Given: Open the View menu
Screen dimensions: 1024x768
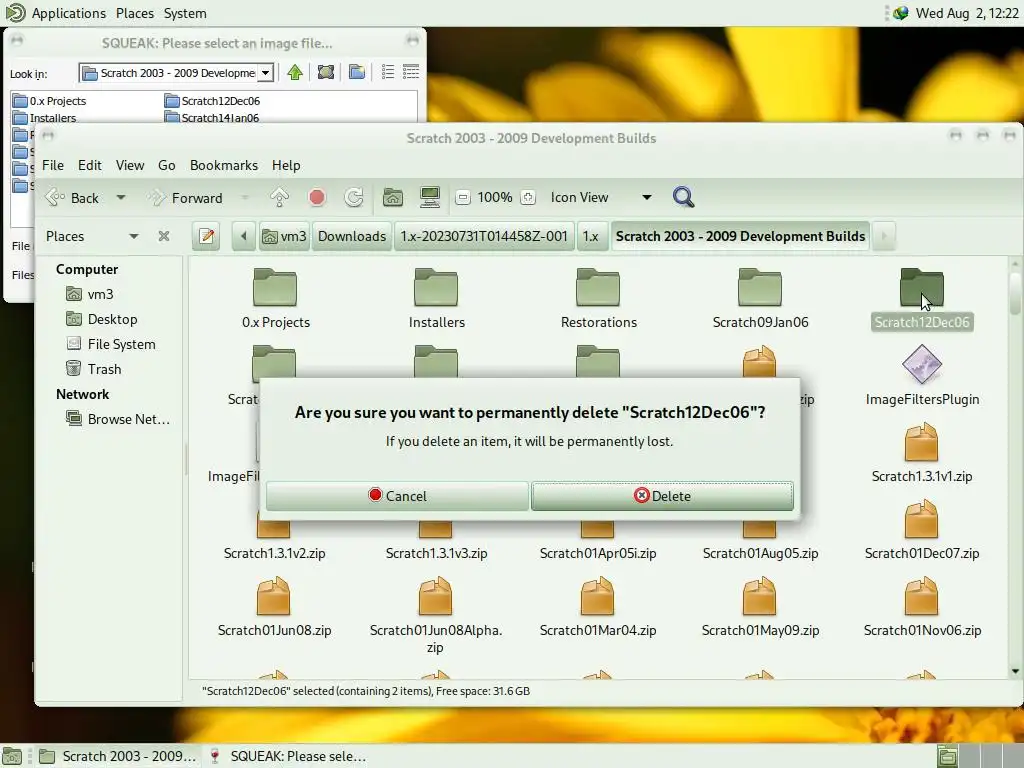Looking at the screenshot, I should point(130,165).
